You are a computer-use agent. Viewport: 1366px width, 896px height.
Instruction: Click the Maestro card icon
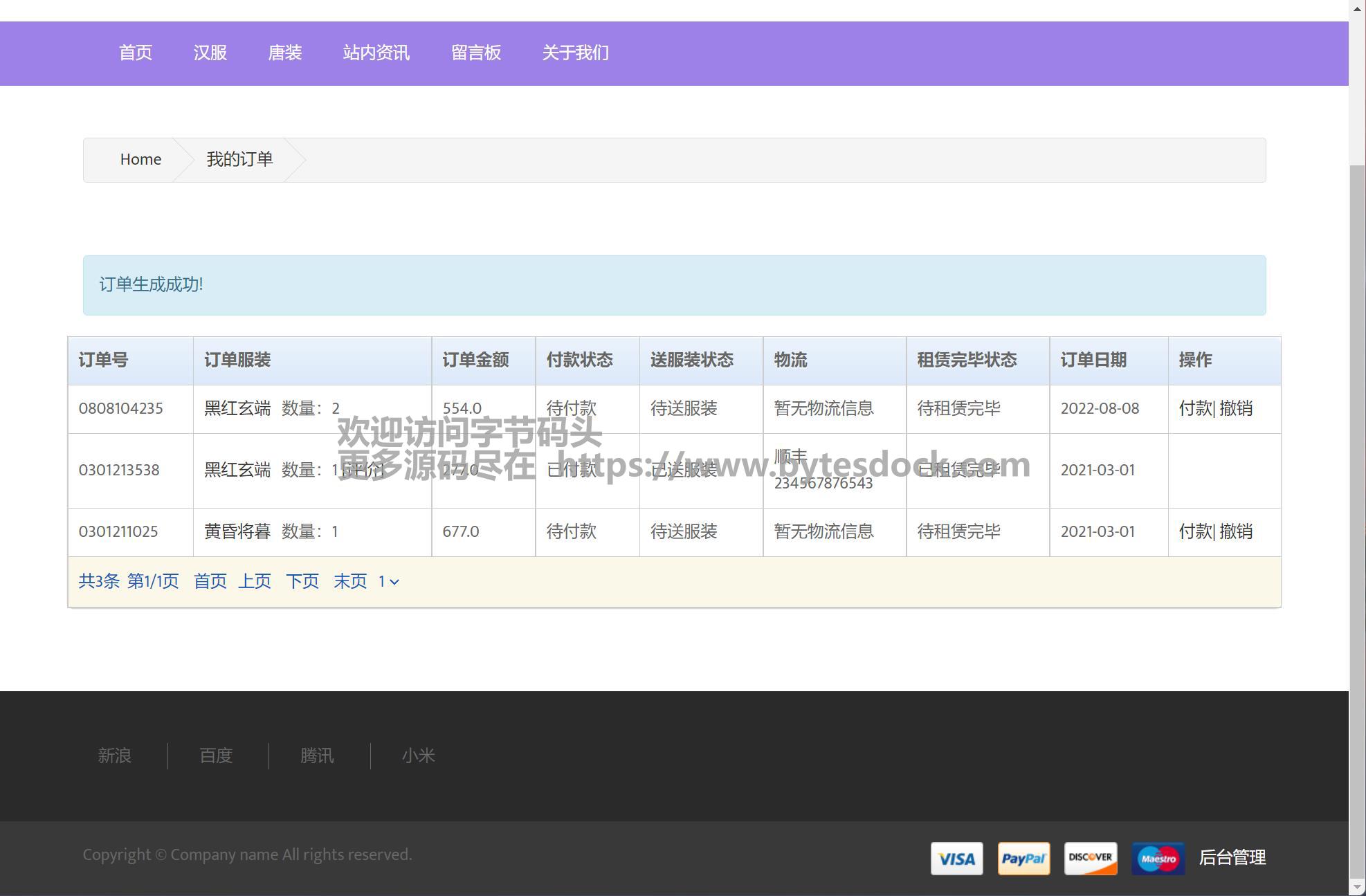1158,859
